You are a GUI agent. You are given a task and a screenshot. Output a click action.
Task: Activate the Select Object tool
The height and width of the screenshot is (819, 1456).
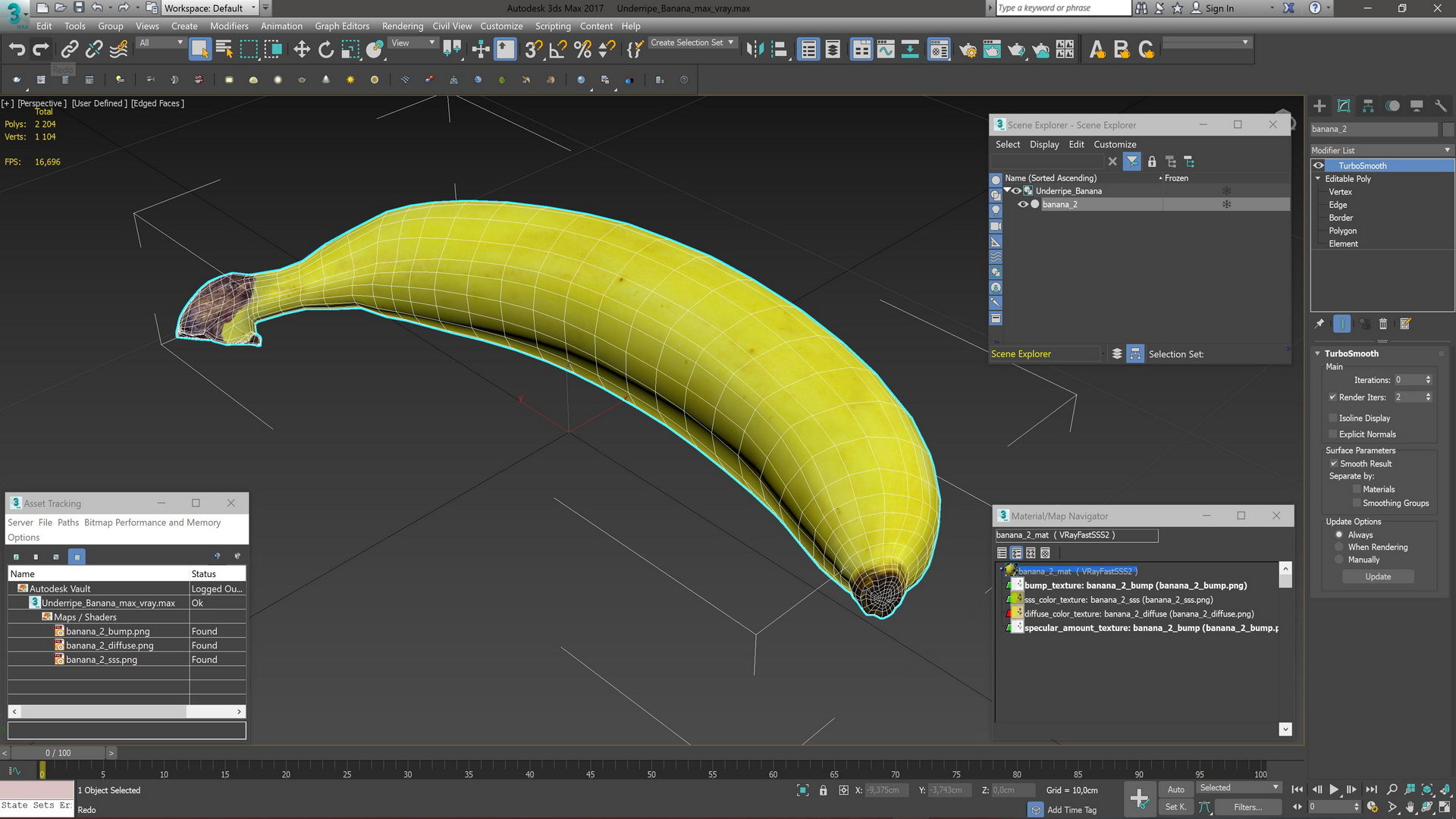199,50
